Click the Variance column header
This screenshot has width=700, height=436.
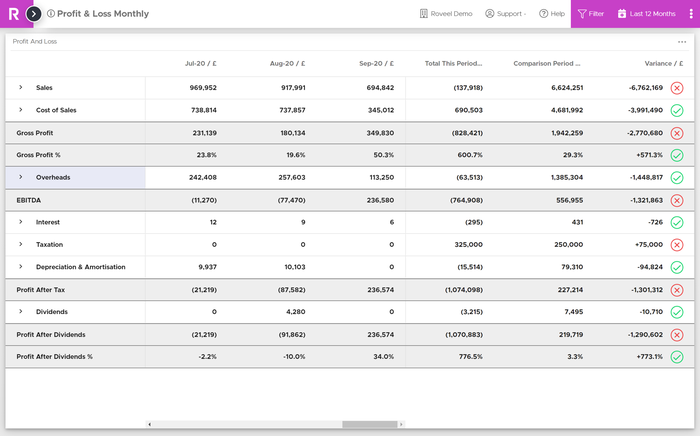[x=665, y=63]
